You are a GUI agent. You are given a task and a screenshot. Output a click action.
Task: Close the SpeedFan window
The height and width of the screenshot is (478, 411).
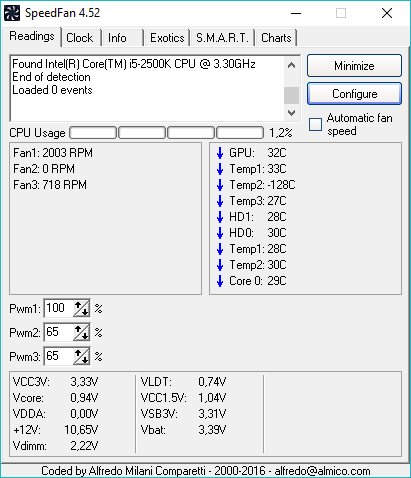click(387, 13)
